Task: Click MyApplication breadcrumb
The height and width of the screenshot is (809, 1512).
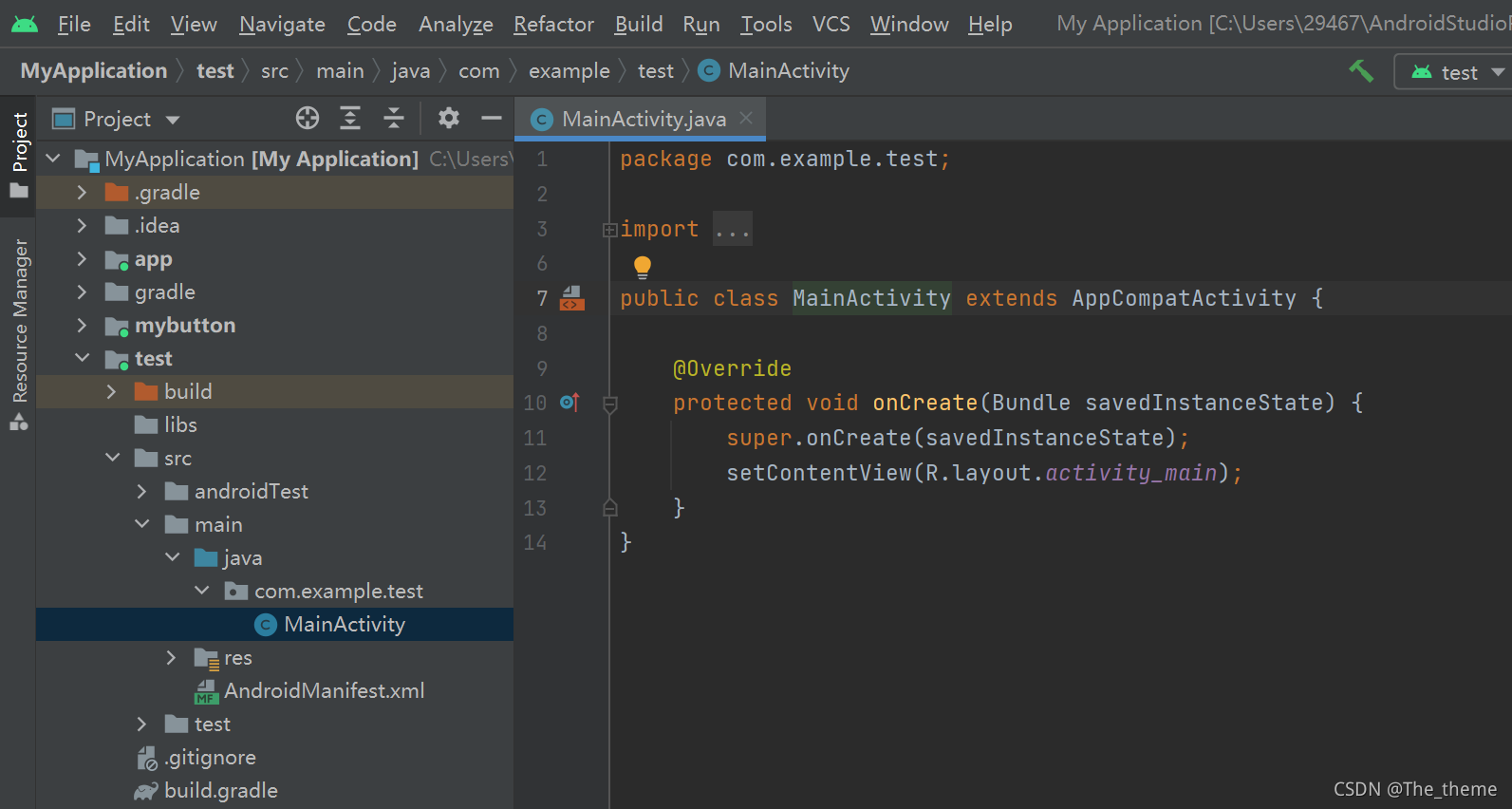Action: point(94,71)
